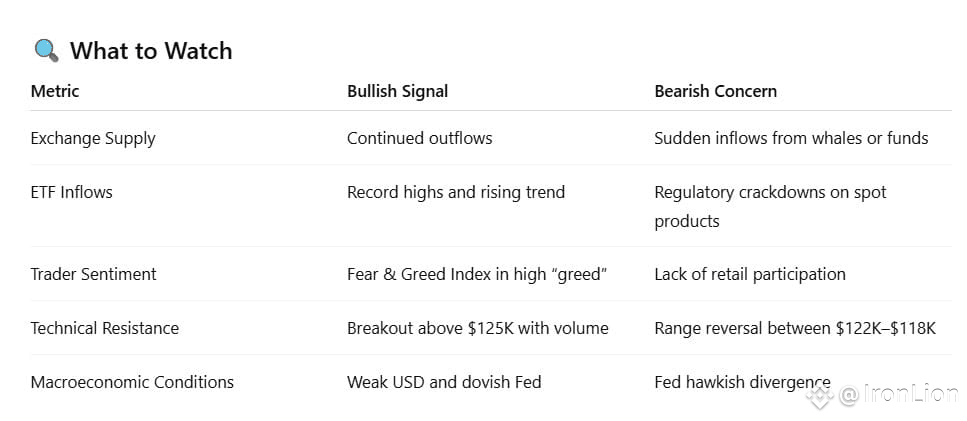
Task: Click Record highs and rising trend cell
Action: click(456, 192)
